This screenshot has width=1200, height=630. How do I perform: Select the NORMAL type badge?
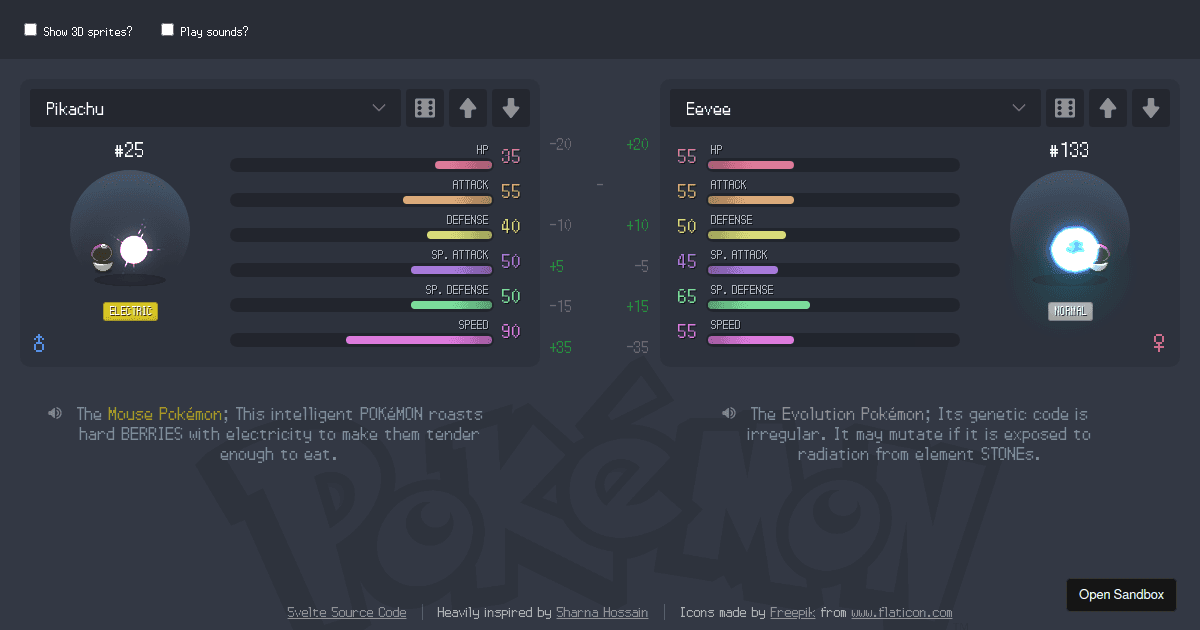coord(1070,311)
